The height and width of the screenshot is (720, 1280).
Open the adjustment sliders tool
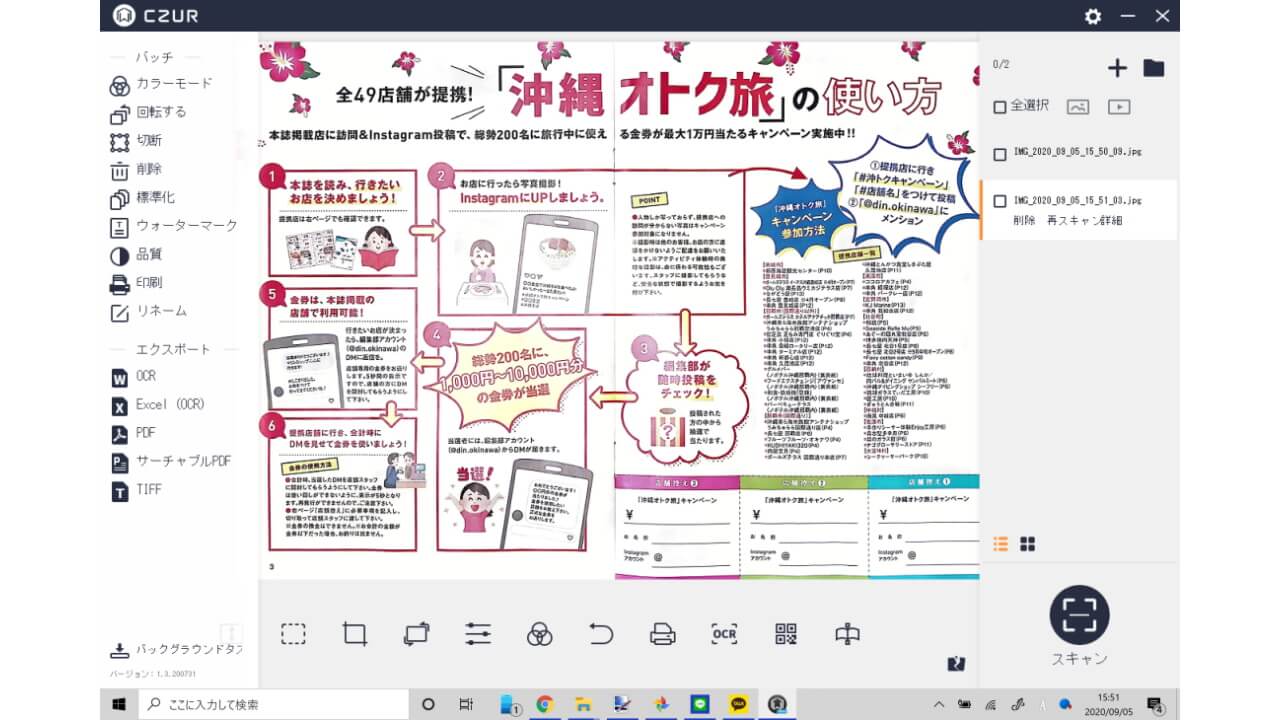coord(478,633)
